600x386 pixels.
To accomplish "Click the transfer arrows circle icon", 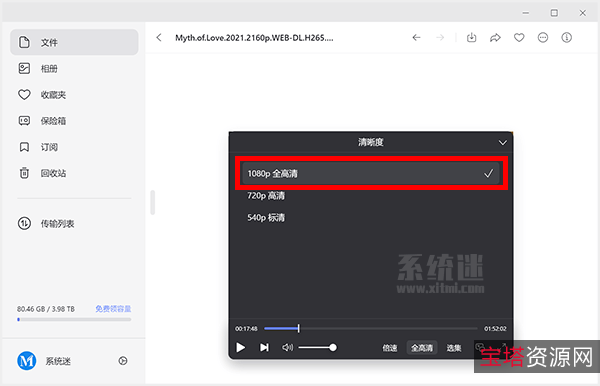I will point(24,223).
